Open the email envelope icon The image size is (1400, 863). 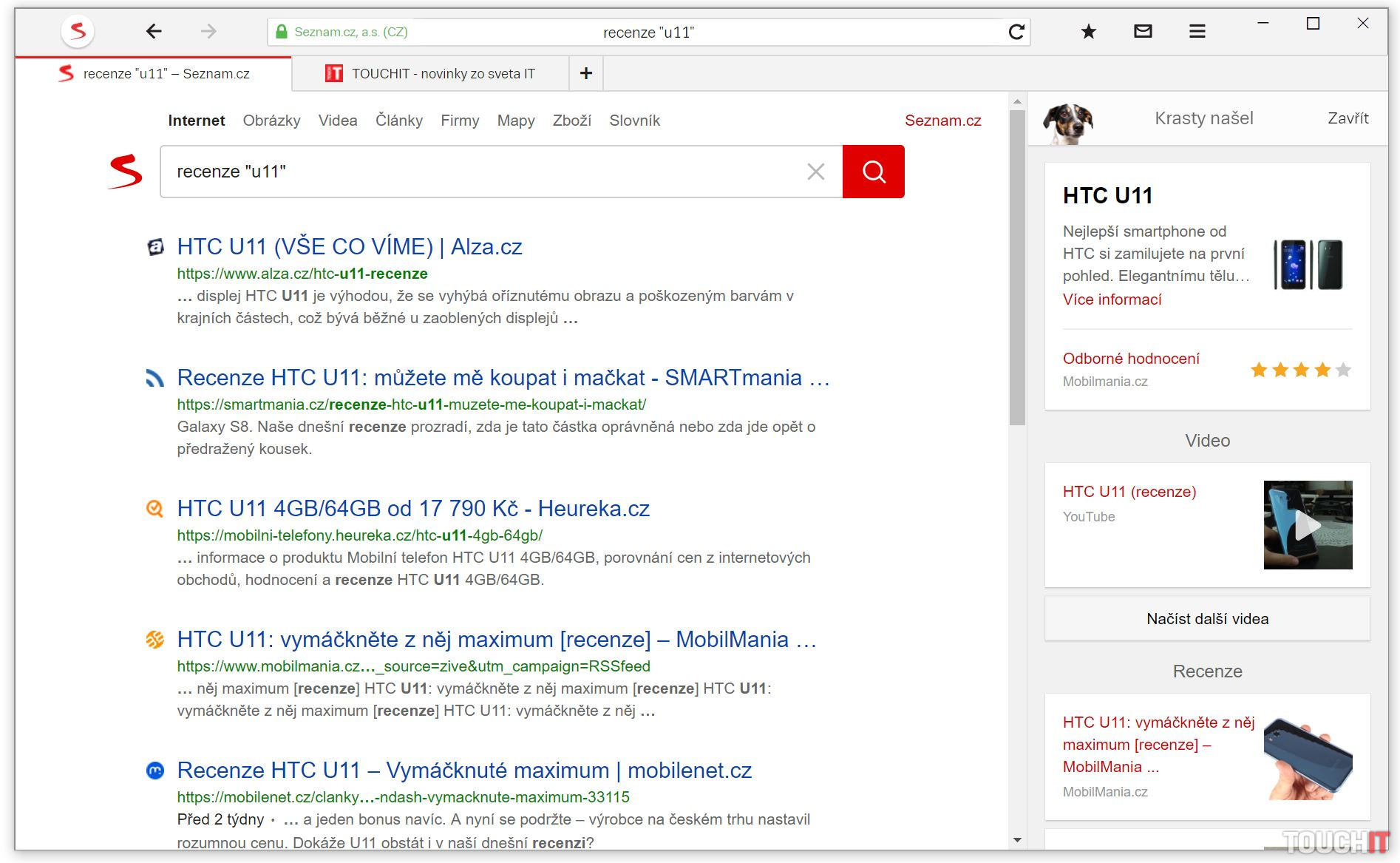[1143, 31]
